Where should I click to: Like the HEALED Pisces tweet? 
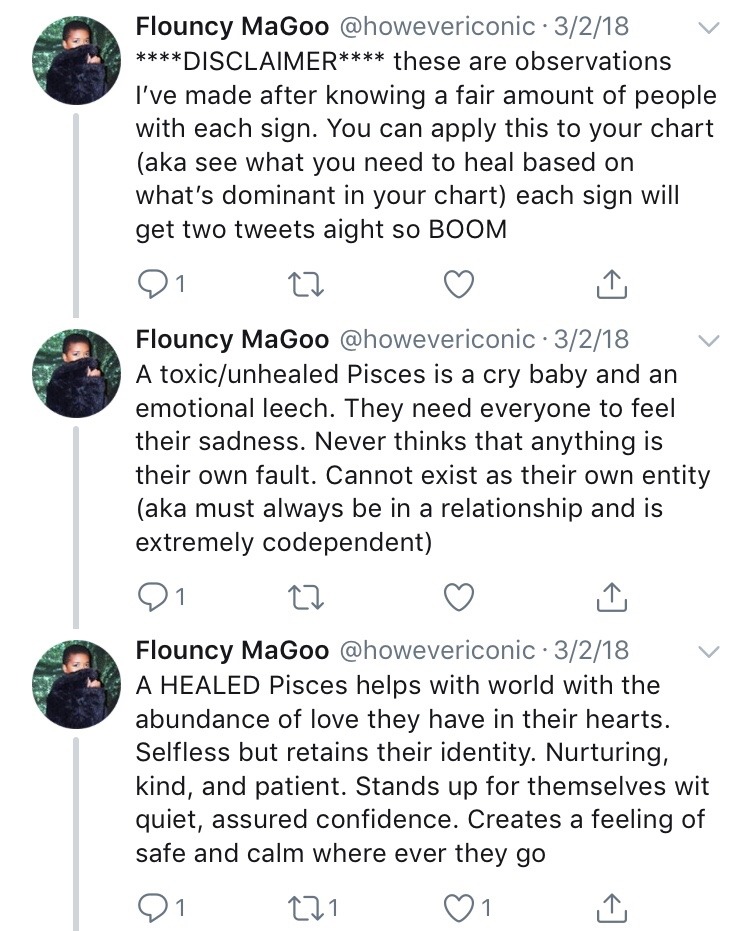(x=458, y=908)
